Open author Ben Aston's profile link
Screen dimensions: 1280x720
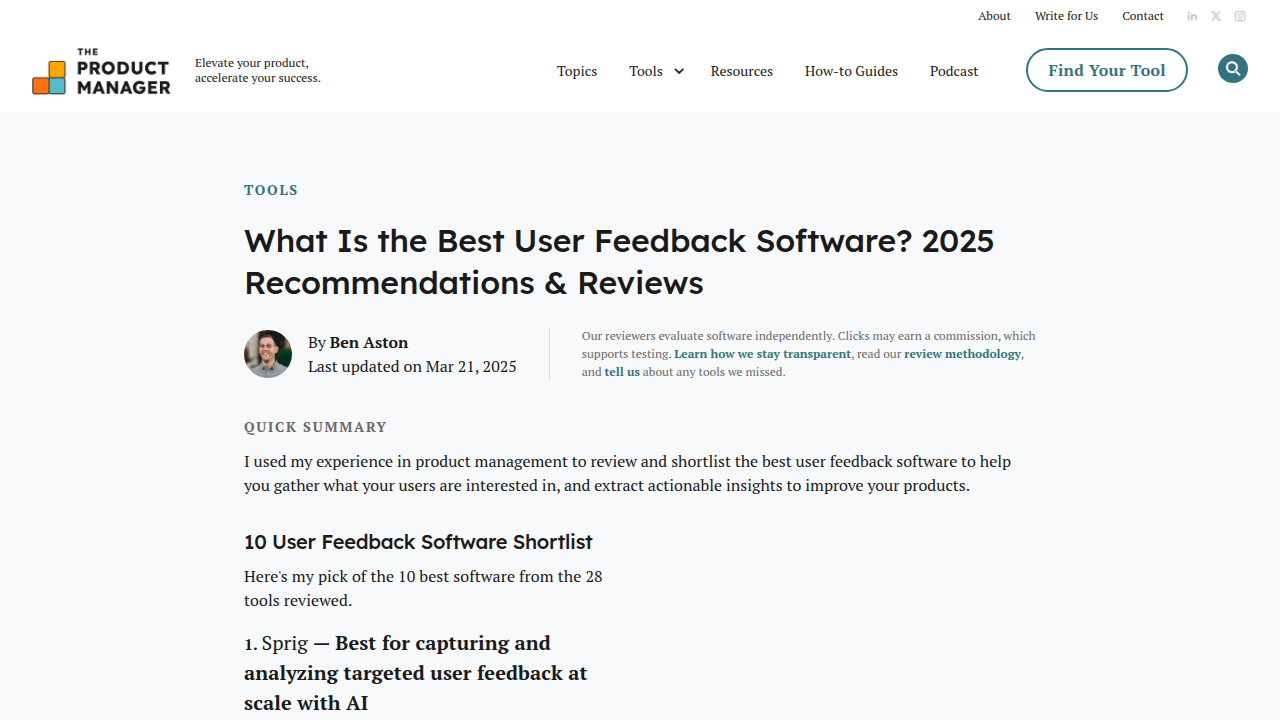click(x=369, y=342)
